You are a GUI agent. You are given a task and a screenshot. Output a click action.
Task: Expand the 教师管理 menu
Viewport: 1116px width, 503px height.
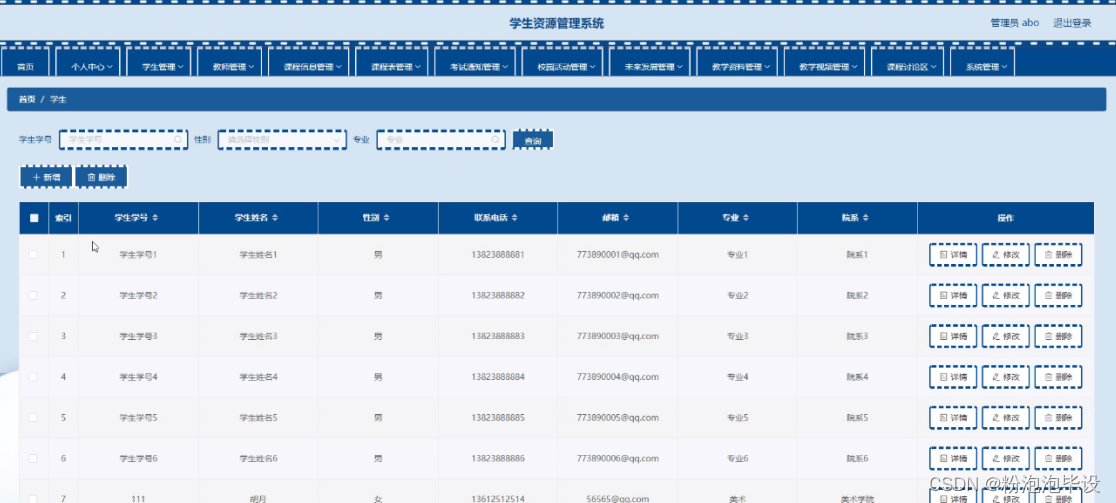(x=229, y=63)
